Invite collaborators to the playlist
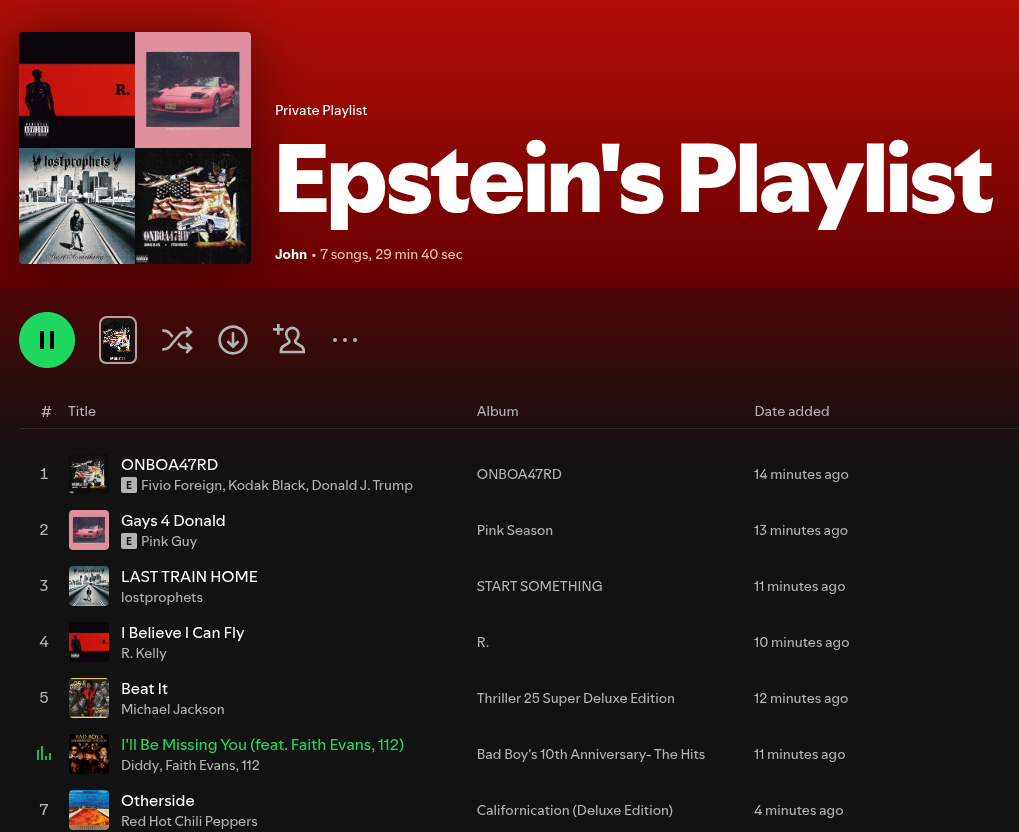 pyautogui.click(x=289, y=339)
